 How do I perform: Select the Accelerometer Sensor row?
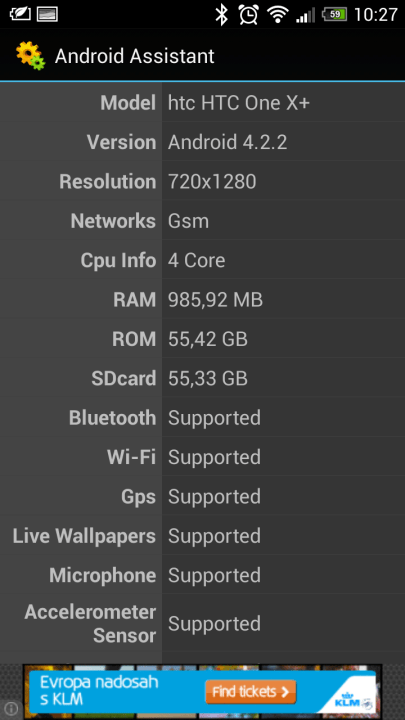pos(202,624)
